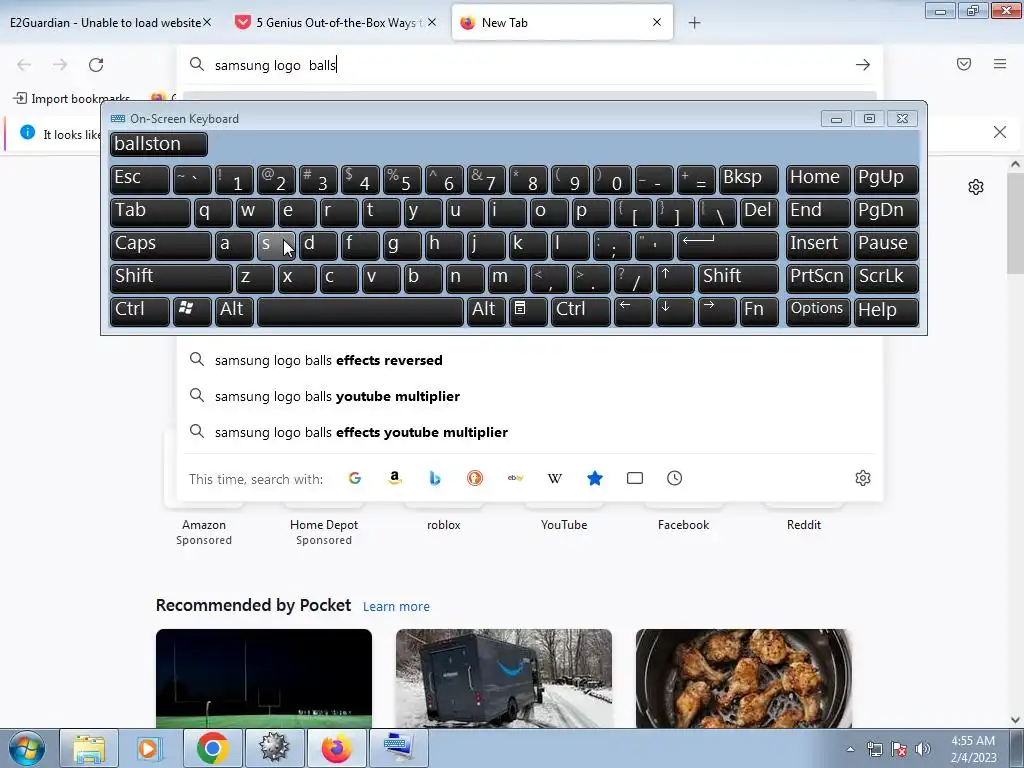This screenshot has width=1024, height=768.
Task: Search history using the clock icon
Action: tap(675, 478)
